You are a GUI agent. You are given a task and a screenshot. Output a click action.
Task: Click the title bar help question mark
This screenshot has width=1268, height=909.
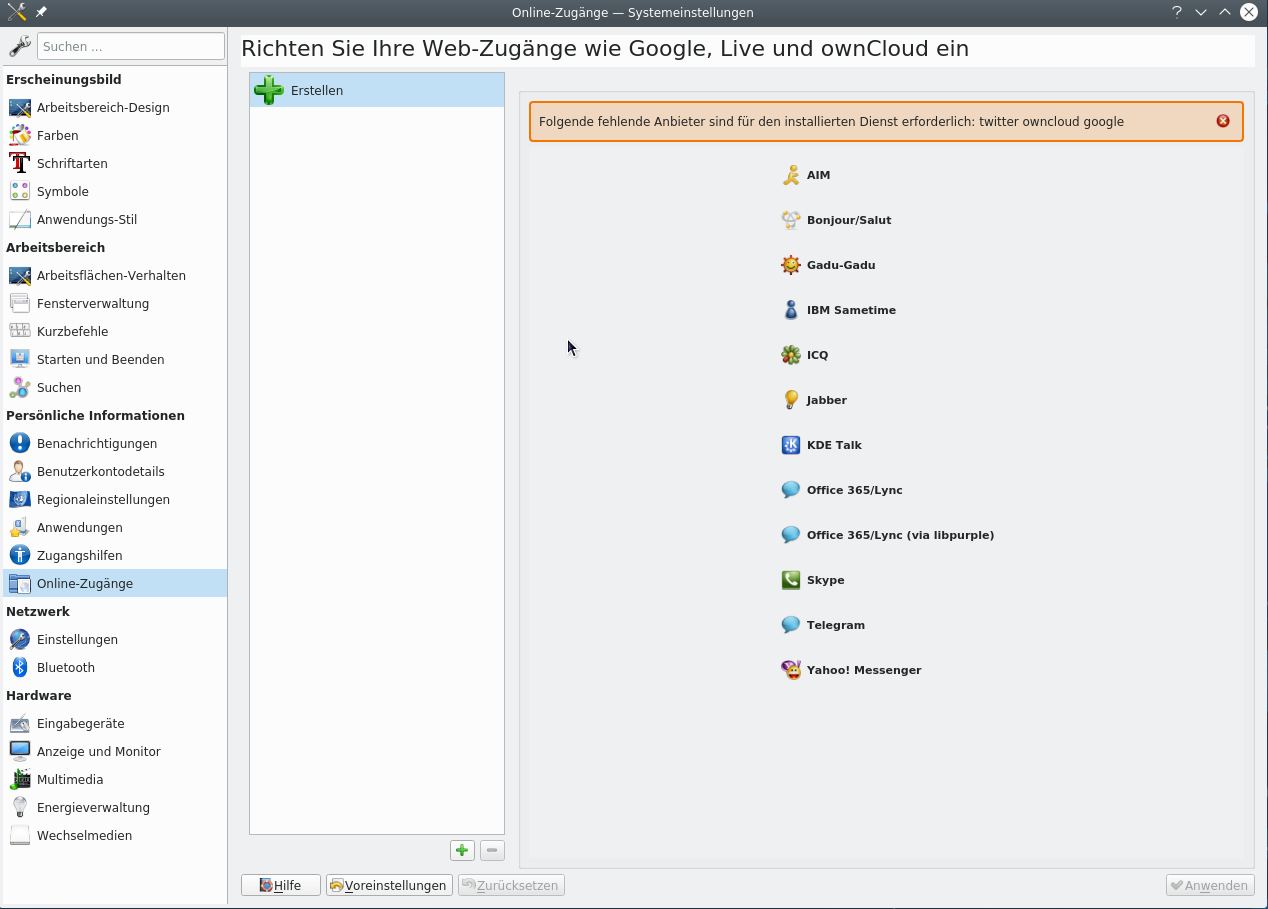pos(1177,12)
